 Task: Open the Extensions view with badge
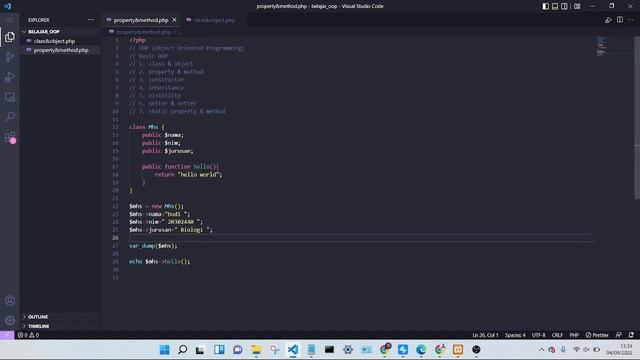point(10,137)
